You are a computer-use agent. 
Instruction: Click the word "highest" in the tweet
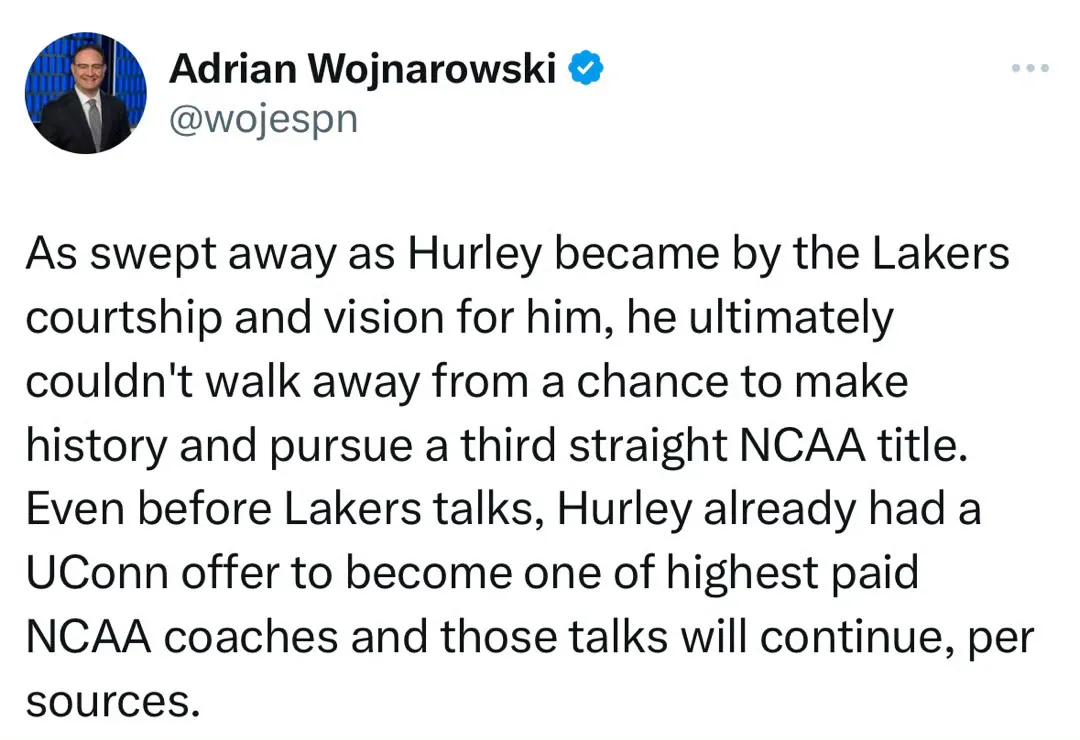(x=741, y=573)
